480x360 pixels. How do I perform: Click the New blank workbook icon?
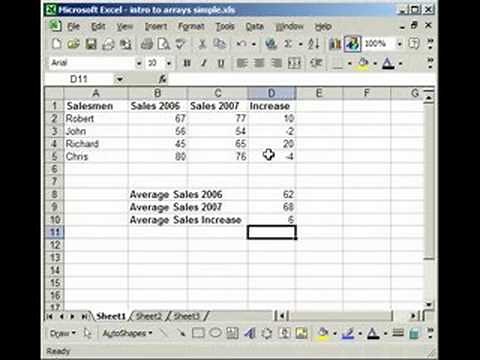point(57,44)
